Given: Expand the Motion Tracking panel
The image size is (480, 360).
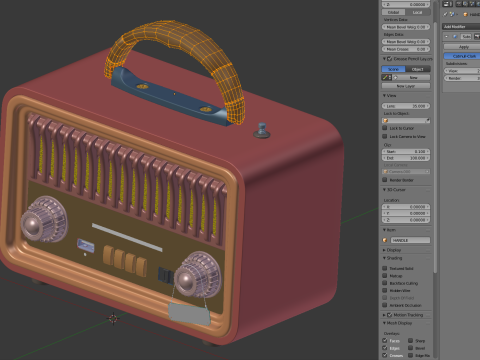Looking at the screenshot, I should pos(384,315).
